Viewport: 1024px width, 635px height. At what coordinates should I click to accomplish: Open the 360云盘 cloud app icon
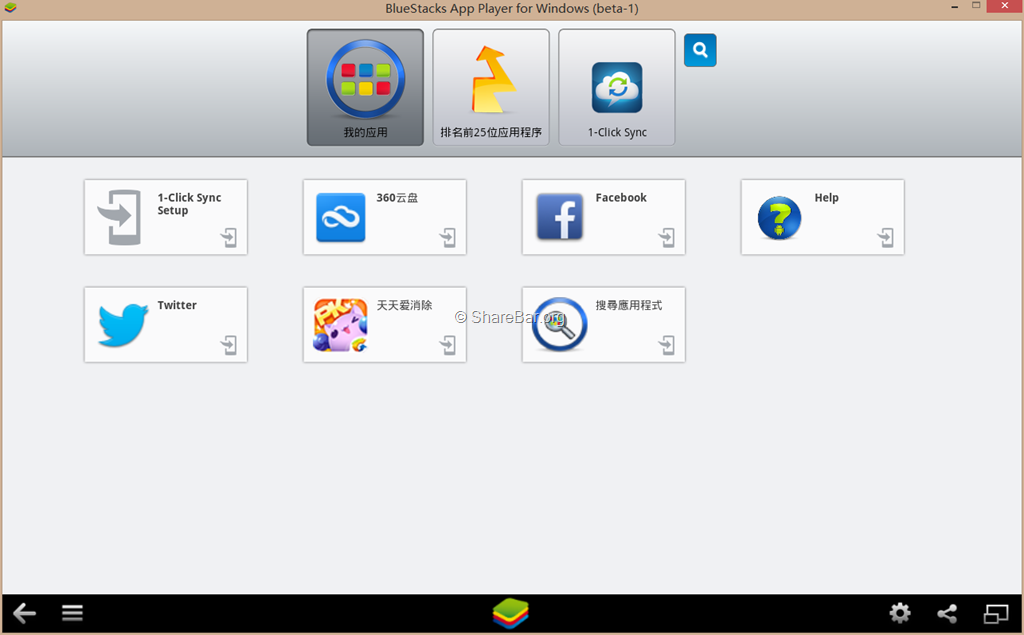(x=341, y=217)
